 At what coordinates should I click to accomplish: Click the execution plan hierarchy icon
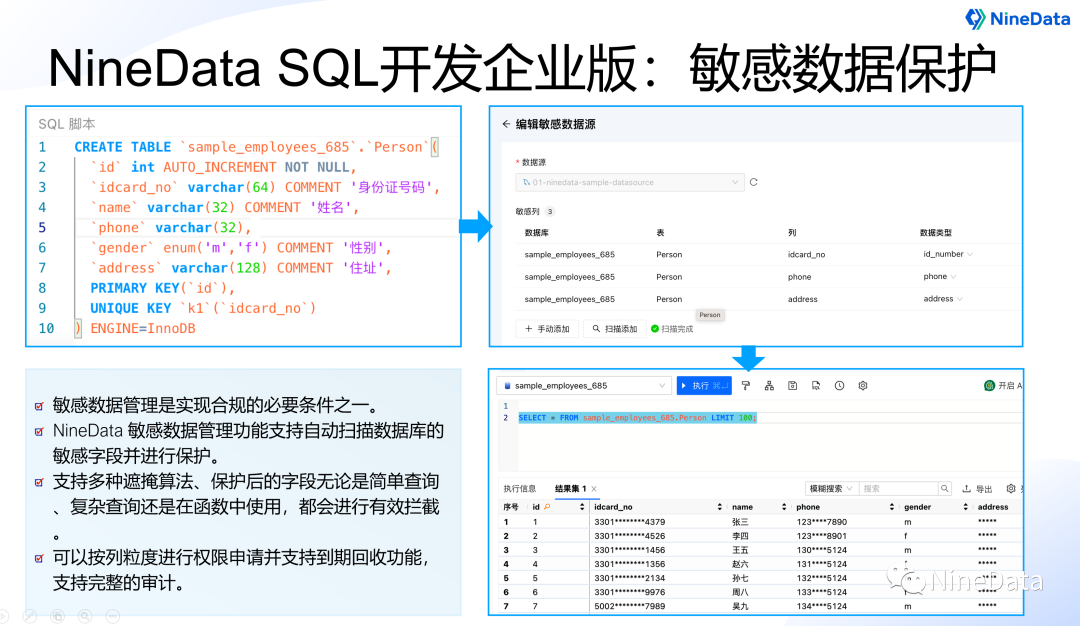tap(769, 386)
